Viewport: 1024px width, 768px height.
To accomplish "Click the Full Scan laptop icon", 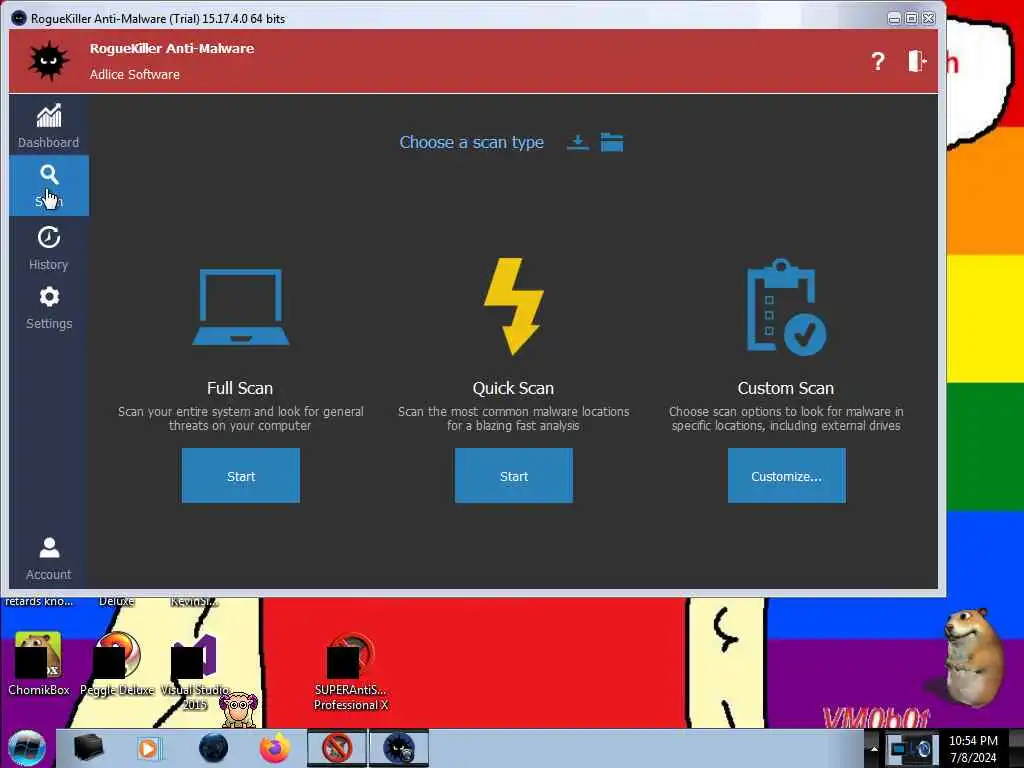I will (241, 307).
